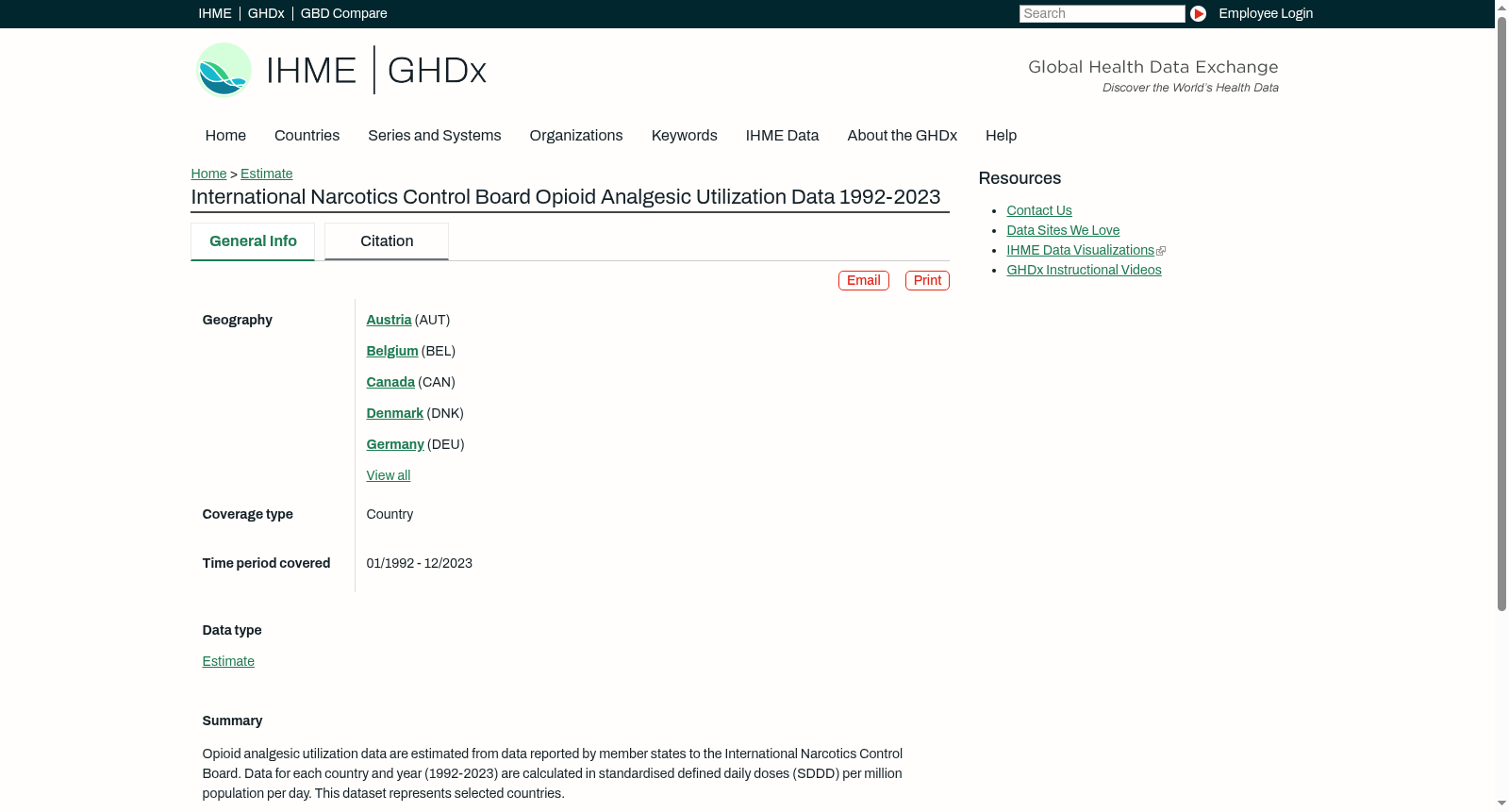Open the Help menu

coord(1001,136)
